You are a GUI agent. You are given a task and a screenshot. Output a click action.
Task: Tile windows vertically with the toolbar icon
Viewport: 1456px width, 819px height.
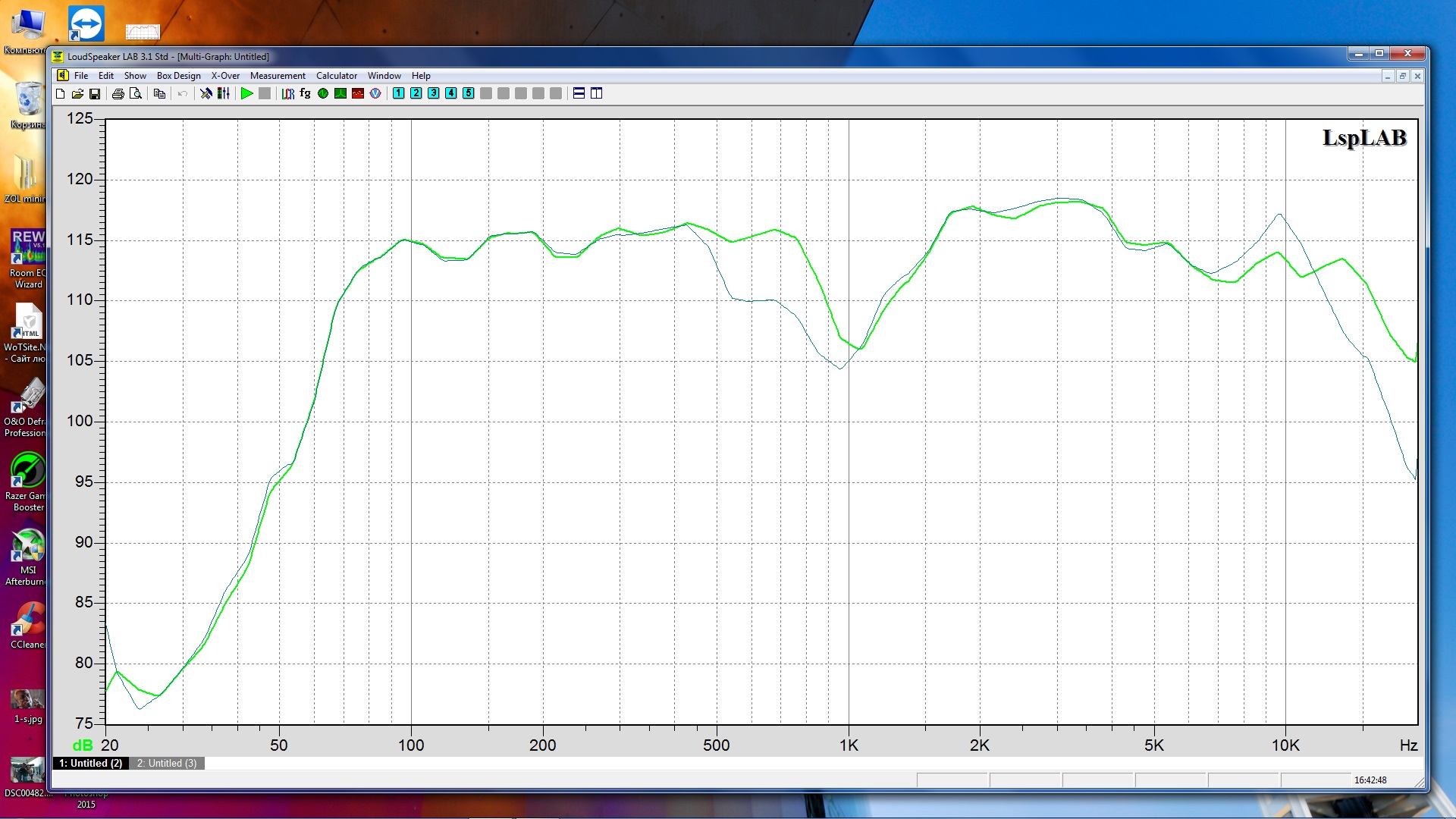[x=597, y=93]
